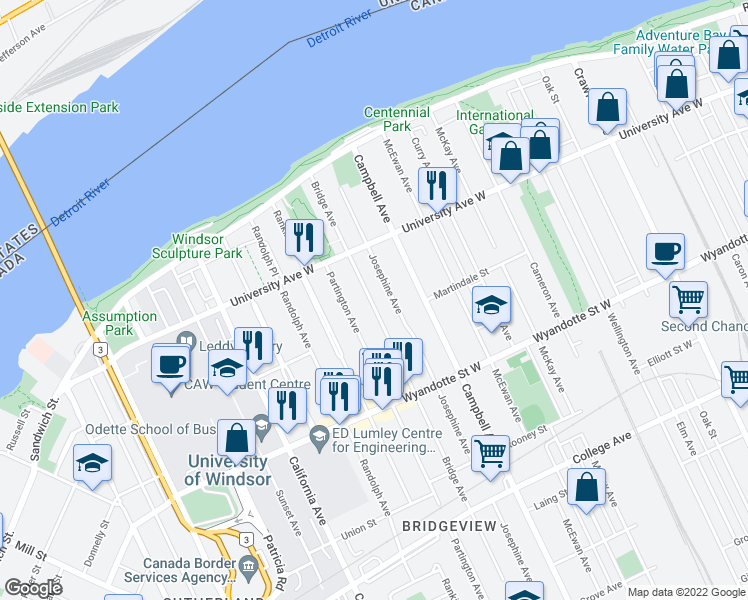This screenshot has width=748, height=600.
Task: Click the school marker by CAW Student Centre
Action: pyautogui.click(x=228, y=369)
